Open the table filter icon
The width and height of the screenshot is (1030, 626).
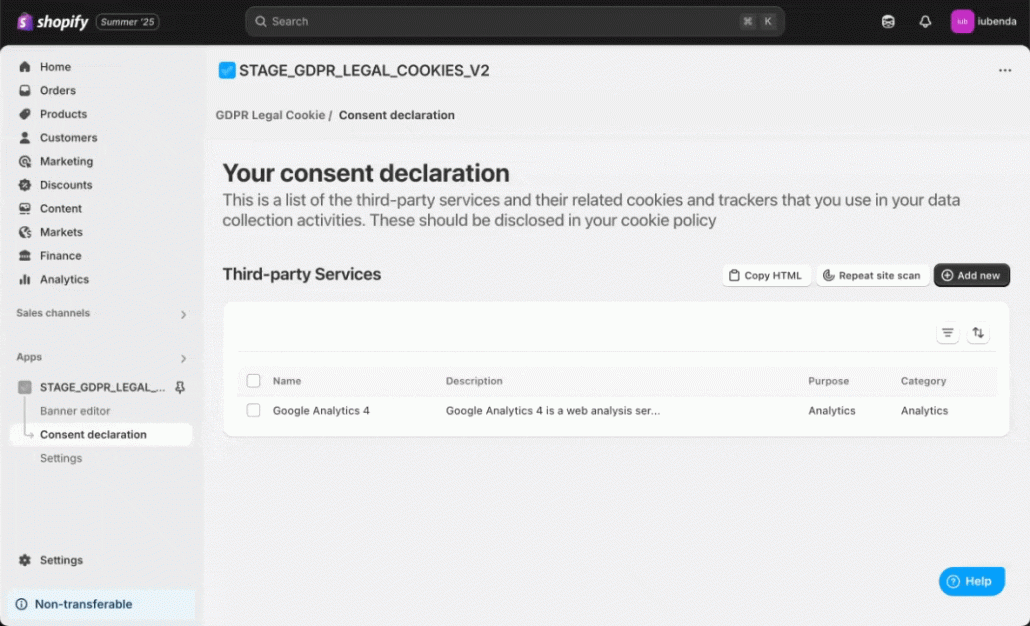pos(947,333)
